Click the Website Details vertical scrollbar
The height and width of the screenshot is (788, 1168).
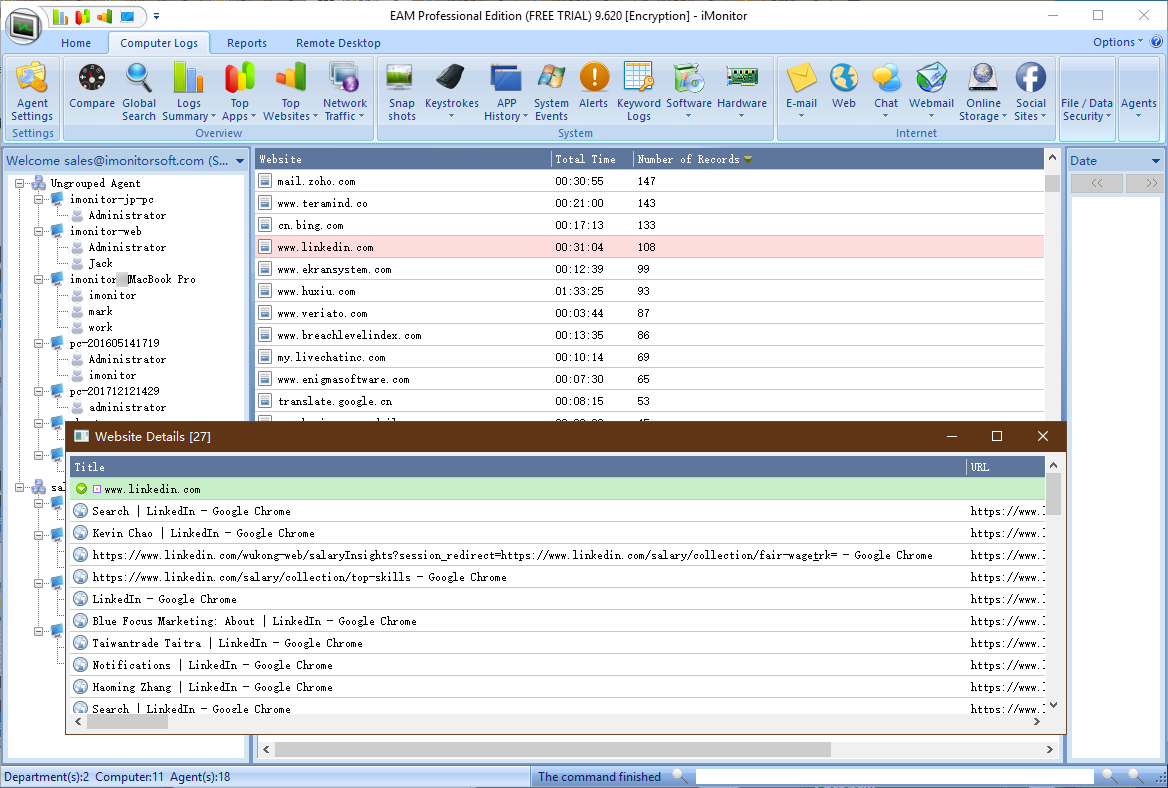click(1053, 493)
